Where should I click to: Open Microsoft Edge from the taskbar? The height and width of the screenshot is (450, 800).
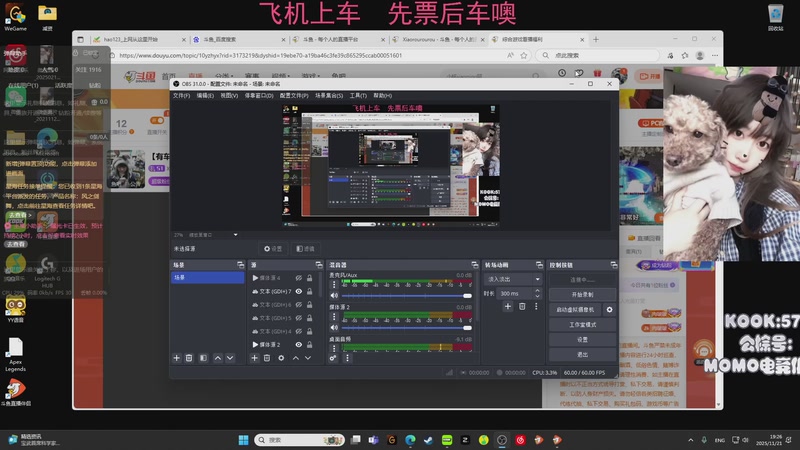point(410,440)
